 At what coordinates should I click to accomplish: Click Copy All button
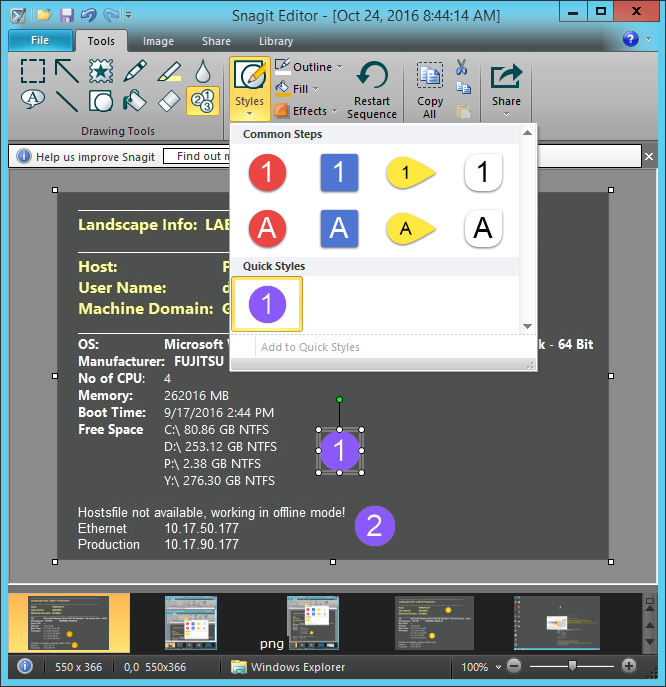click(430, 90)
